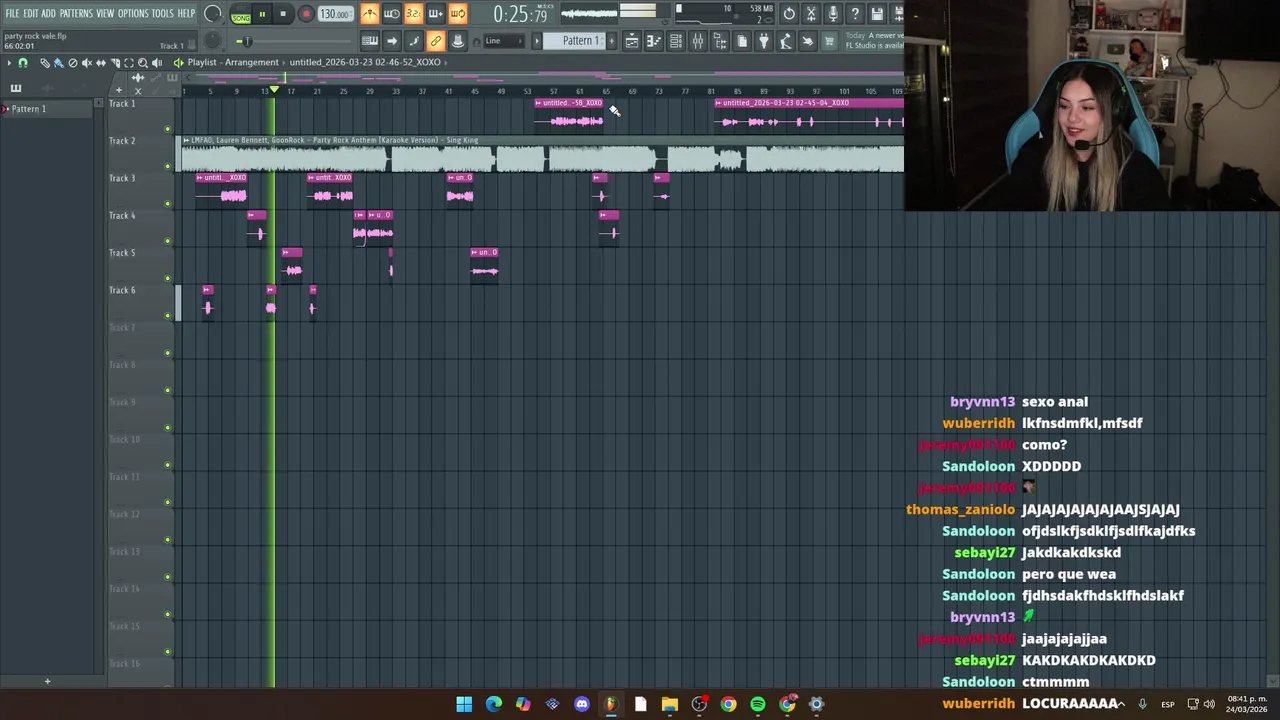1280x720 pixels.
Task: Adjust the main pitch knob
Action: (212, 41)
